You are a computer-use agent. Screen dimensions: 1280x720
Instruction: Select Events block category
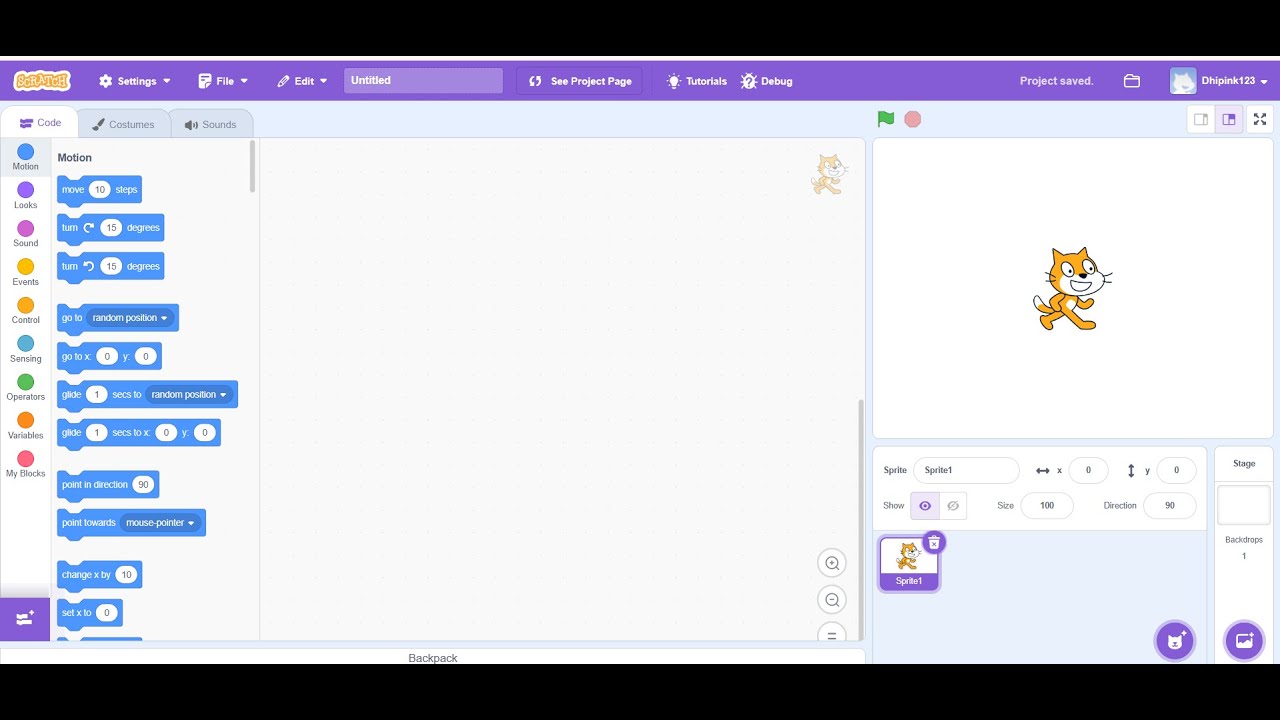click(x=26, y=272)
